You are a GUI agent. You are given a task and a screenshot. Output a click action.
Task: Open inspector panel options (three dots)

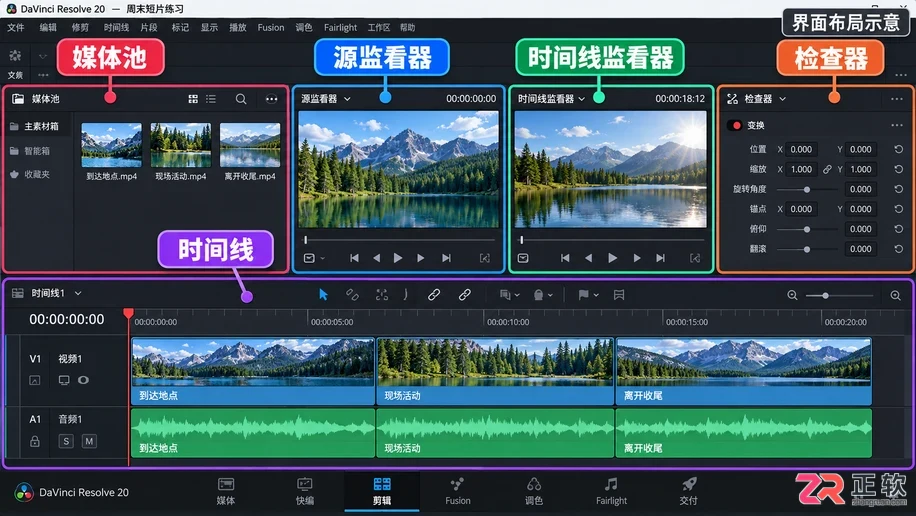pos(897,99)
